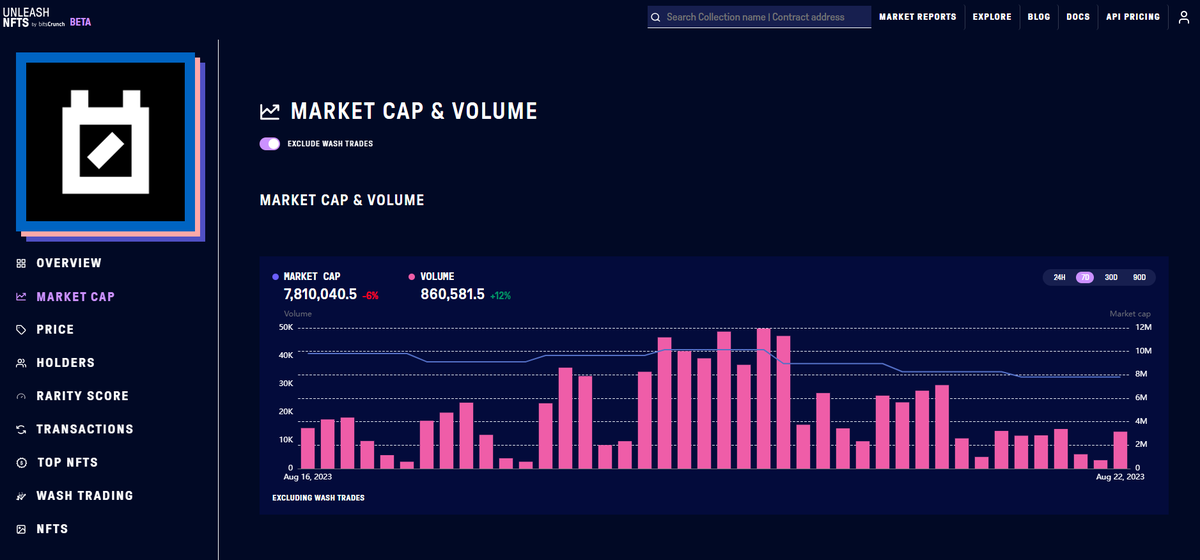
Task: Click the Overview grid icon
Action: tap(21, 263)
